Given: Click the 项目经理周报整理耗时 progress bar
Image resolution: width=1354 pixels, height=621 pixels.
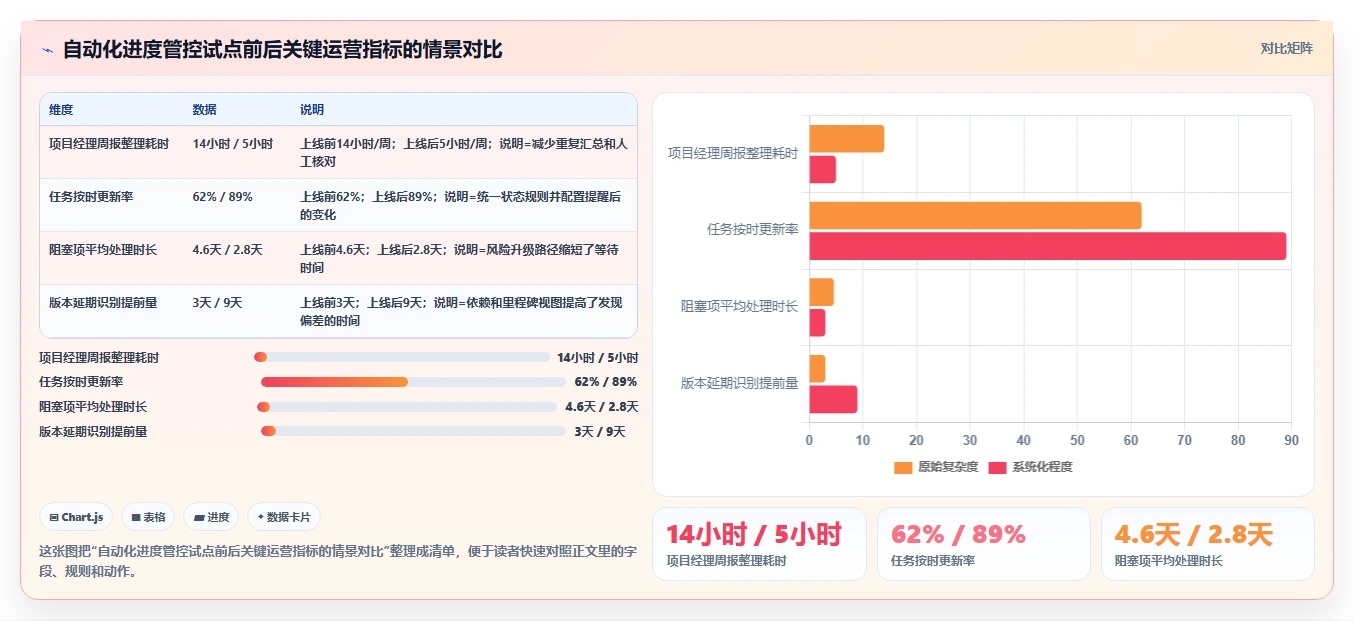Looking at the screenshot, I should pos(402,357).
